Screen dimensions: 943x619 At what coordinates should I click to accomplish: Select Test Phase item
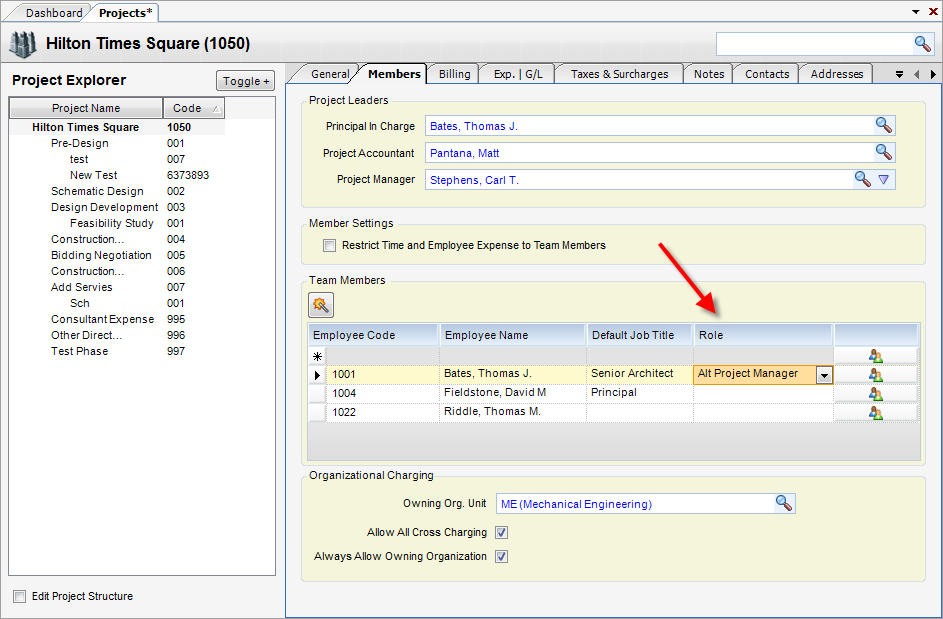click(x=79, y=351)
